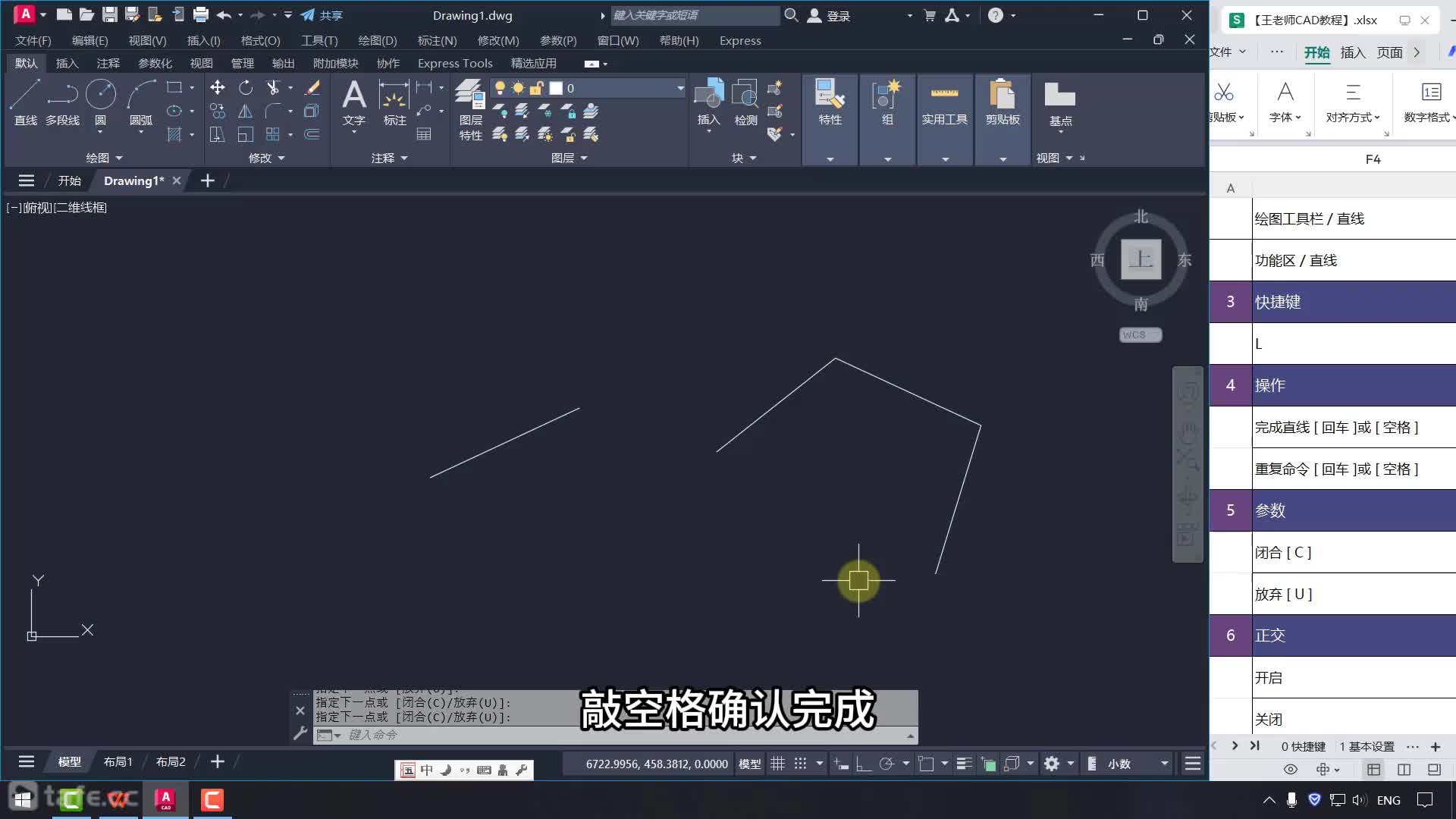
Task: Choose the Copy tool in Modify panel
Action: click(x=218, y=111)
